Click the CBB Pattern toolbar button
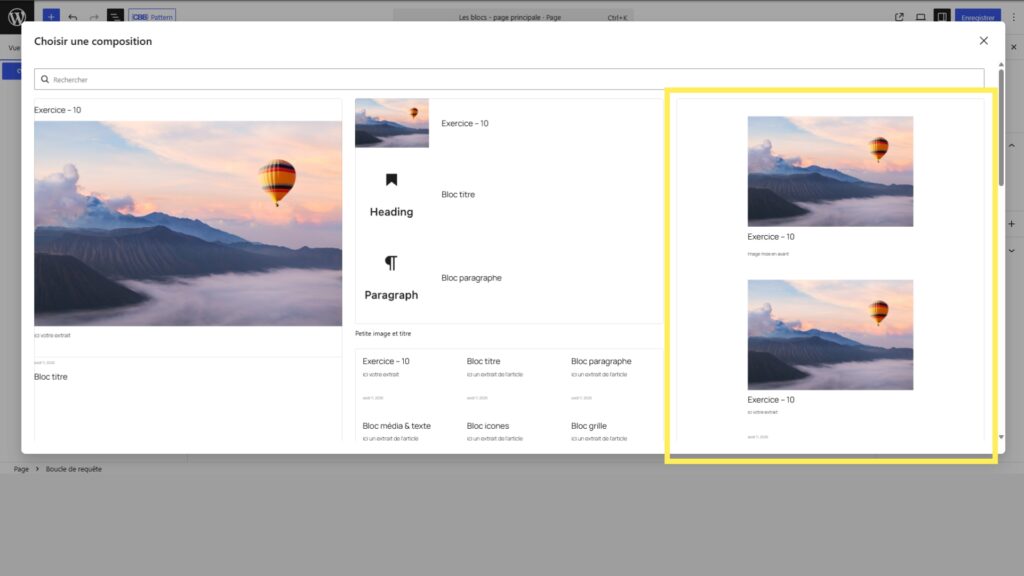Viewport: 1024px width, 576px height. (152, 17)
